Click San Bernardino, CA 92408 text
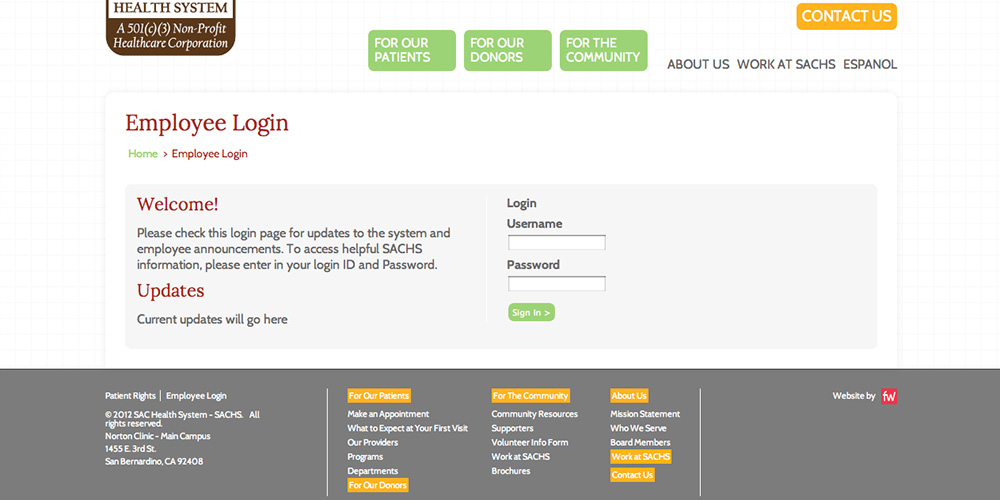 tap(154, 461)
